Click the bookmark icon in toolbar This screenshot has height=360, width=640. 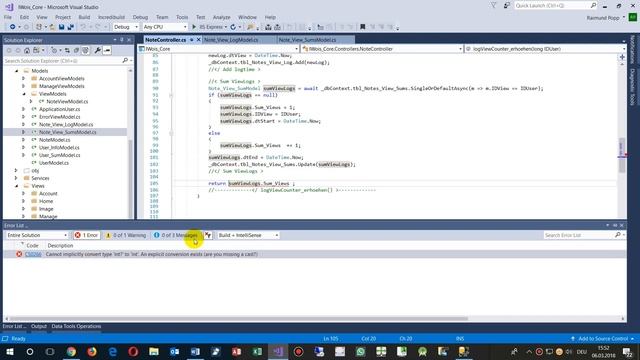362,27
